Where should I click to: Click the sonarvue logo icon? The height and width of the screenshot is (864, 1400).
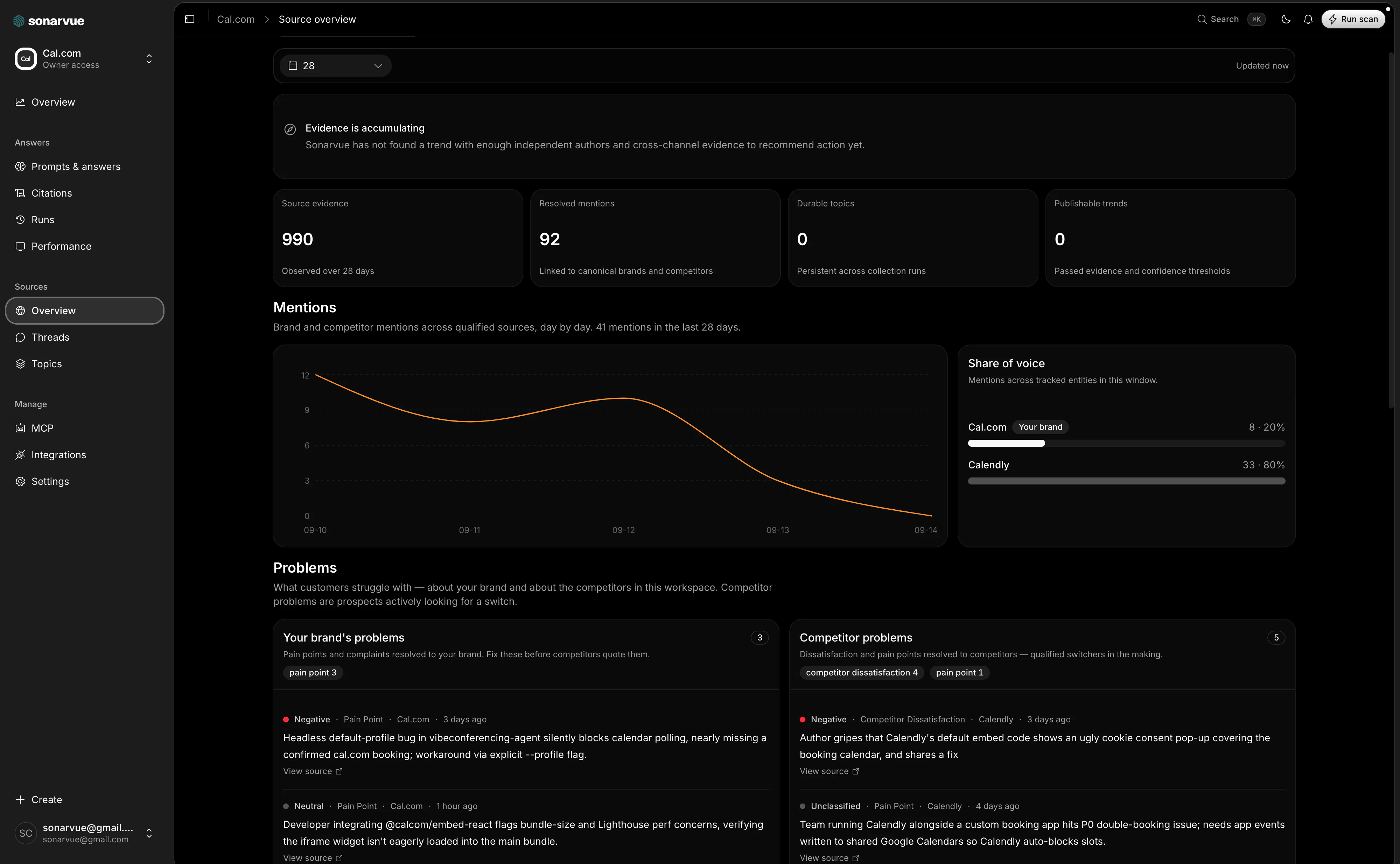pos(19,21)
